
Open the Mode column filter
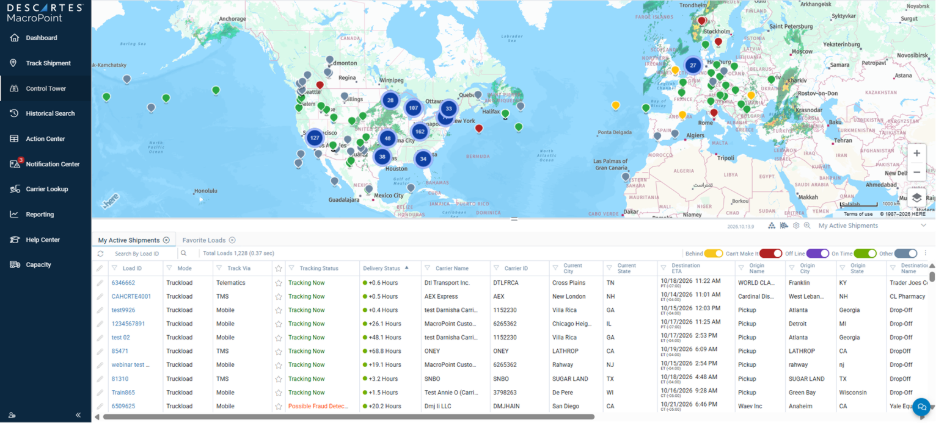coord(169,268)
